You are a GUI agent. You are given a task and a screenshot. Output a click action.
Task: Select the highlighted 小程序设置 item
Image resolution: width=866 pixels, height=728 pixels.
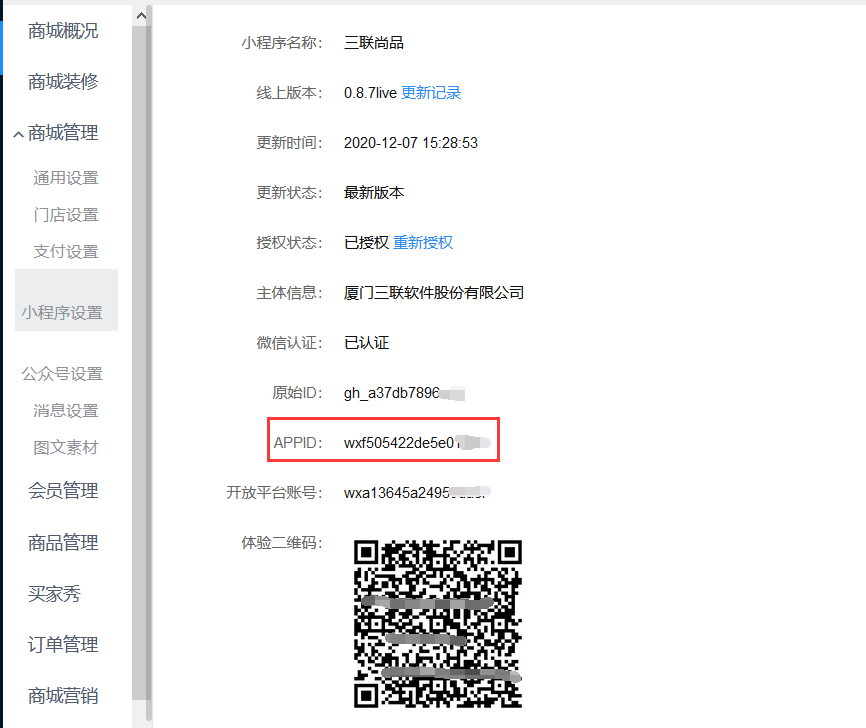click(66, 300)
